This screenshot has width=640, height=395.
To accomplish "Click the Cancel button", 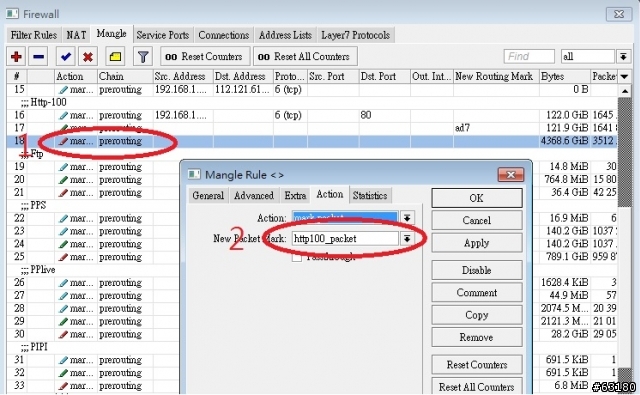I will [x=477, y=220].
